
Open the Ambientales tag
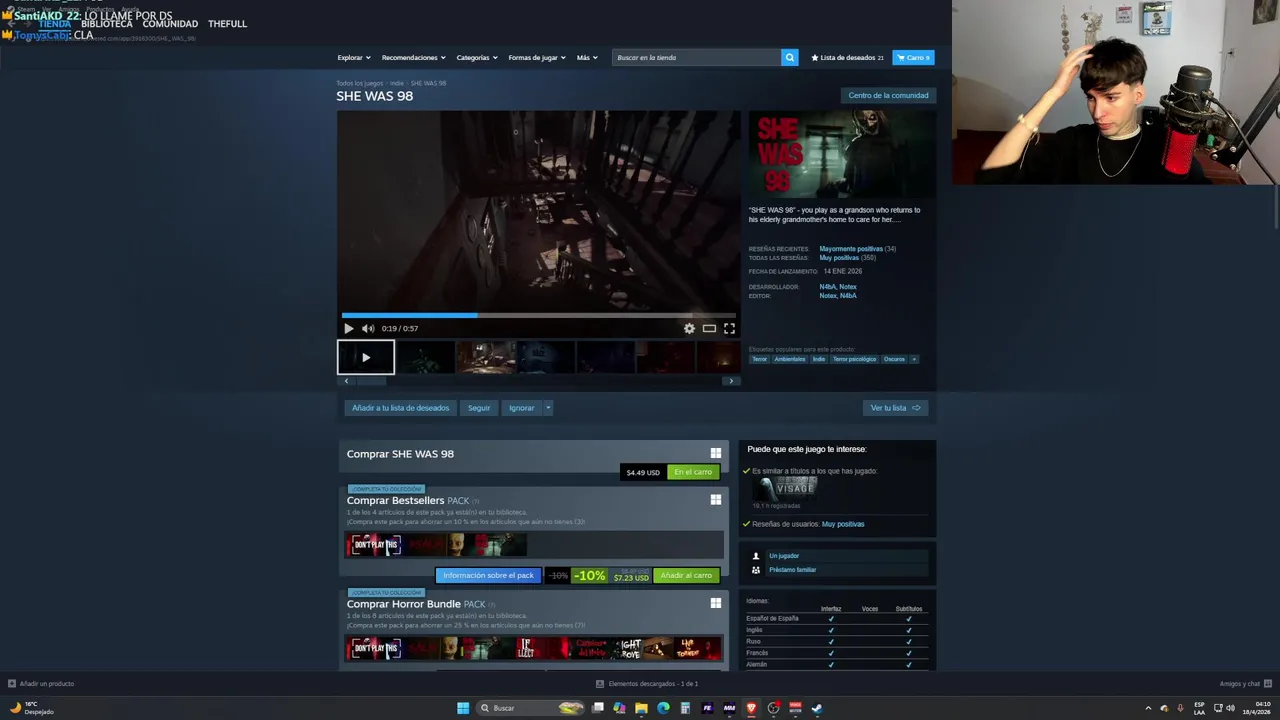click(789, 359)
